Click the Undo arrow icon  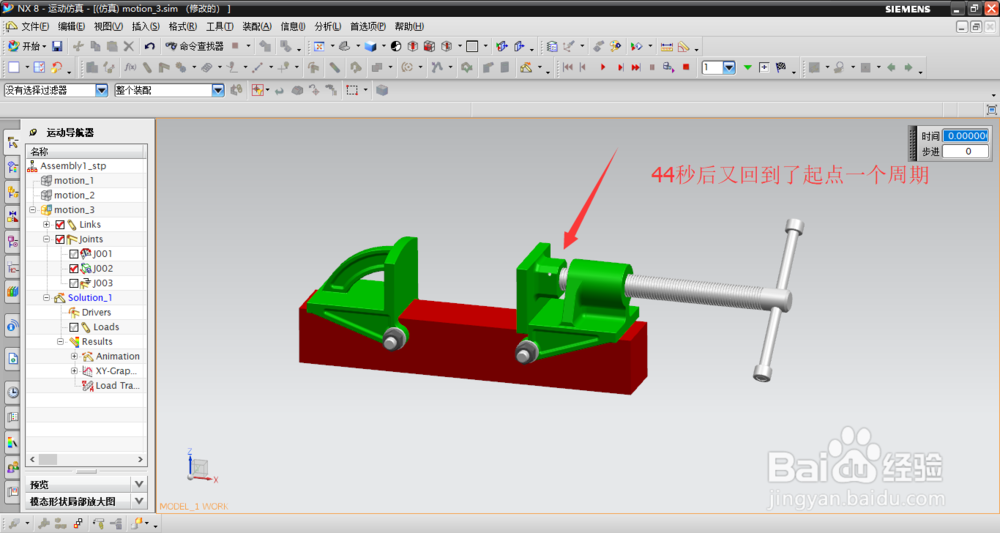[149, 46]
